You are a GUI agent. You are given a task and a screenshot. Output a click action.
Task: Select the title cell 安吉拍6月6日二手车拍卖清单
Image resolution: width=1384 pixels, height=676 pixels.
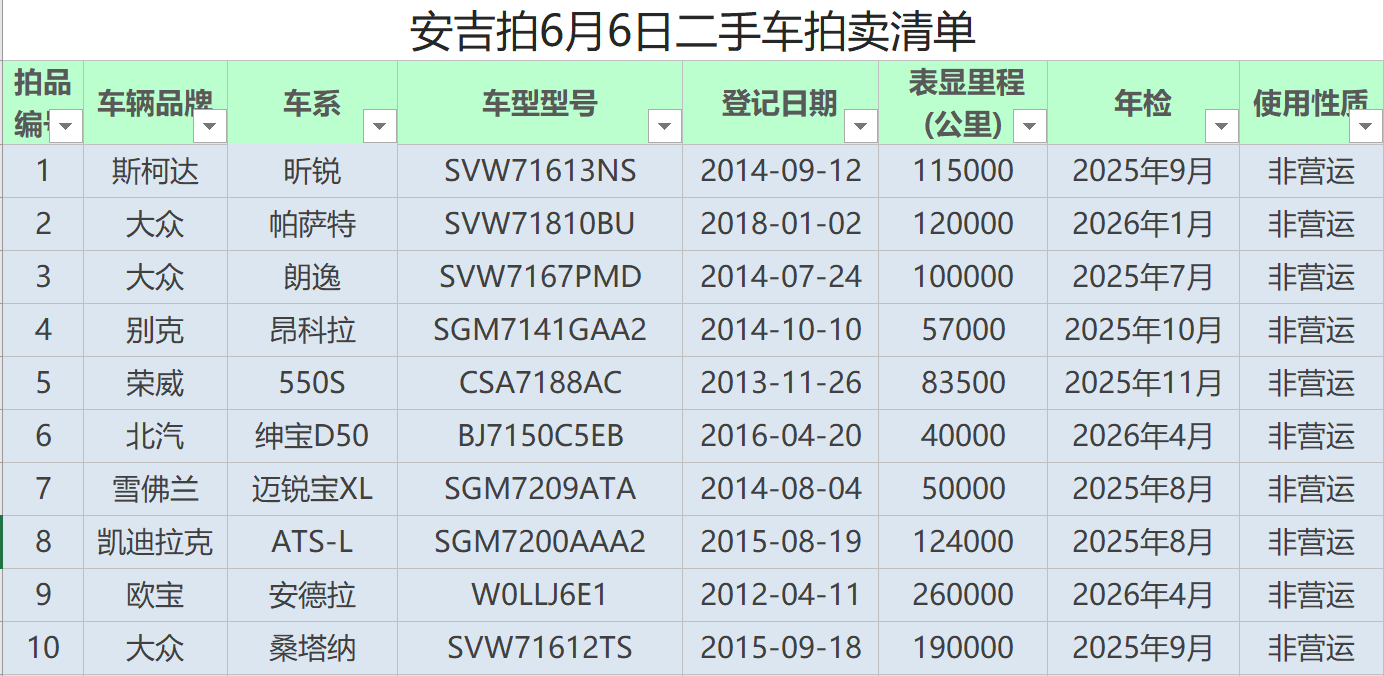[x=693, y=31]
